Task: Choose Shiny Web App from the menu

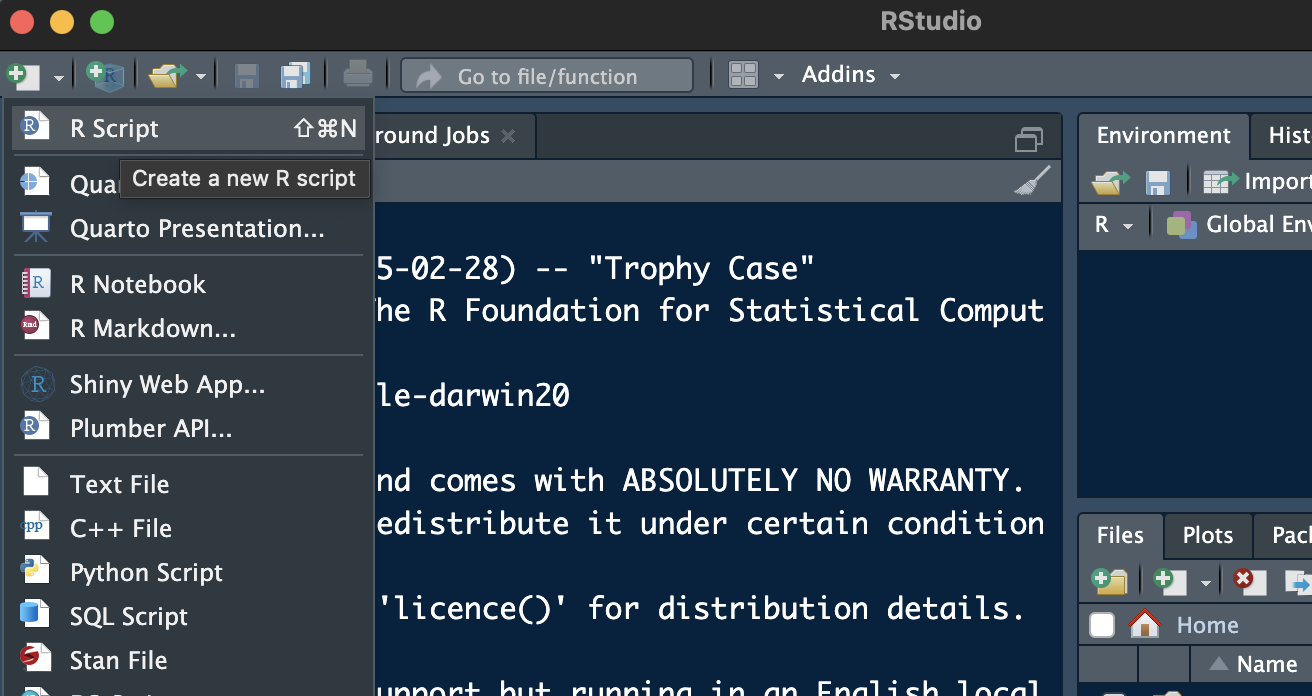Action: tap(188, 384)
